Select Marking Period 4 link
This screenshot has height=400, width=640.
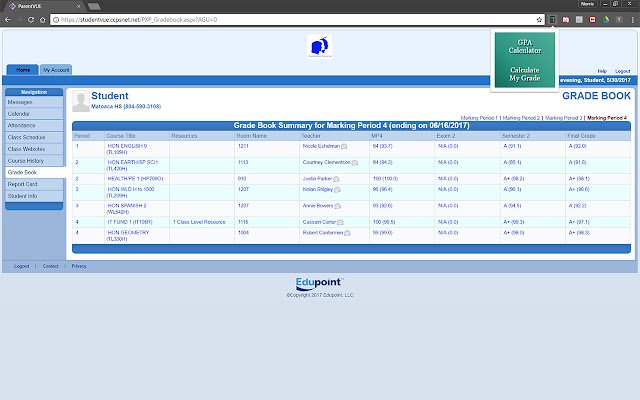pyautogui.click(x=607, y=118)
